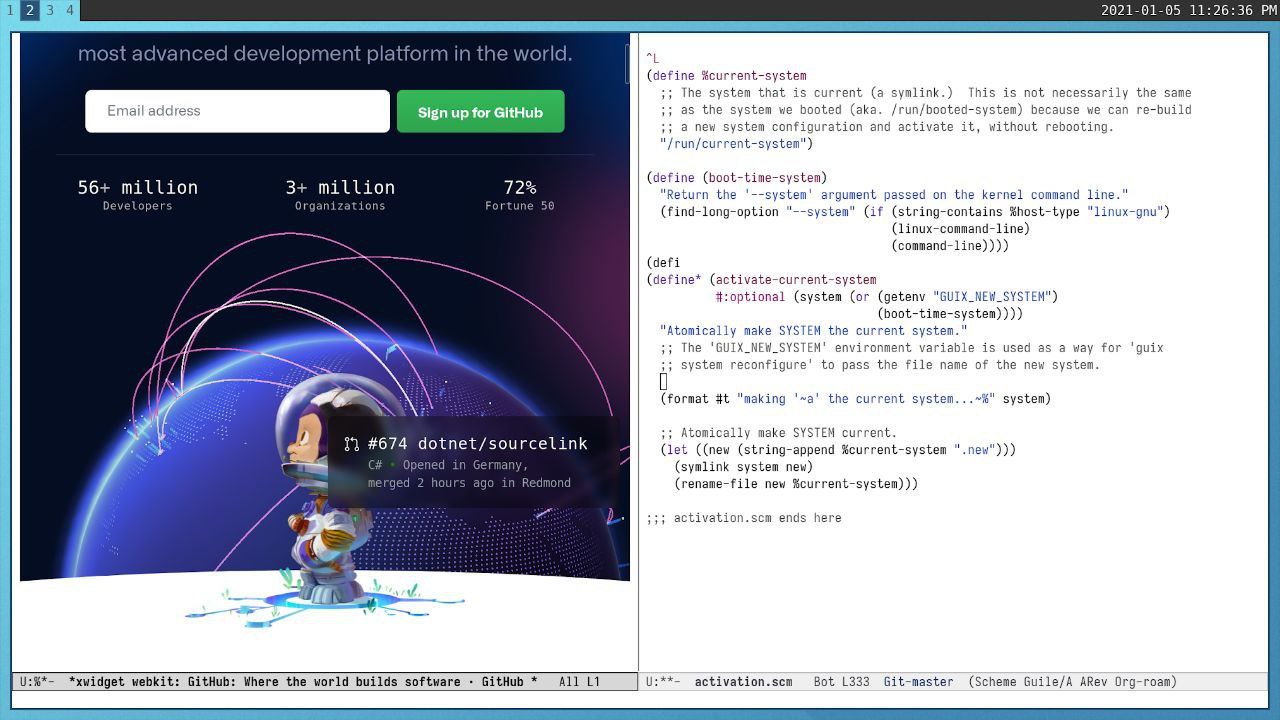This screenshot has width=1280, height=720.
Task: Place cursor on '(defi' line
Action: click(663, 263)
